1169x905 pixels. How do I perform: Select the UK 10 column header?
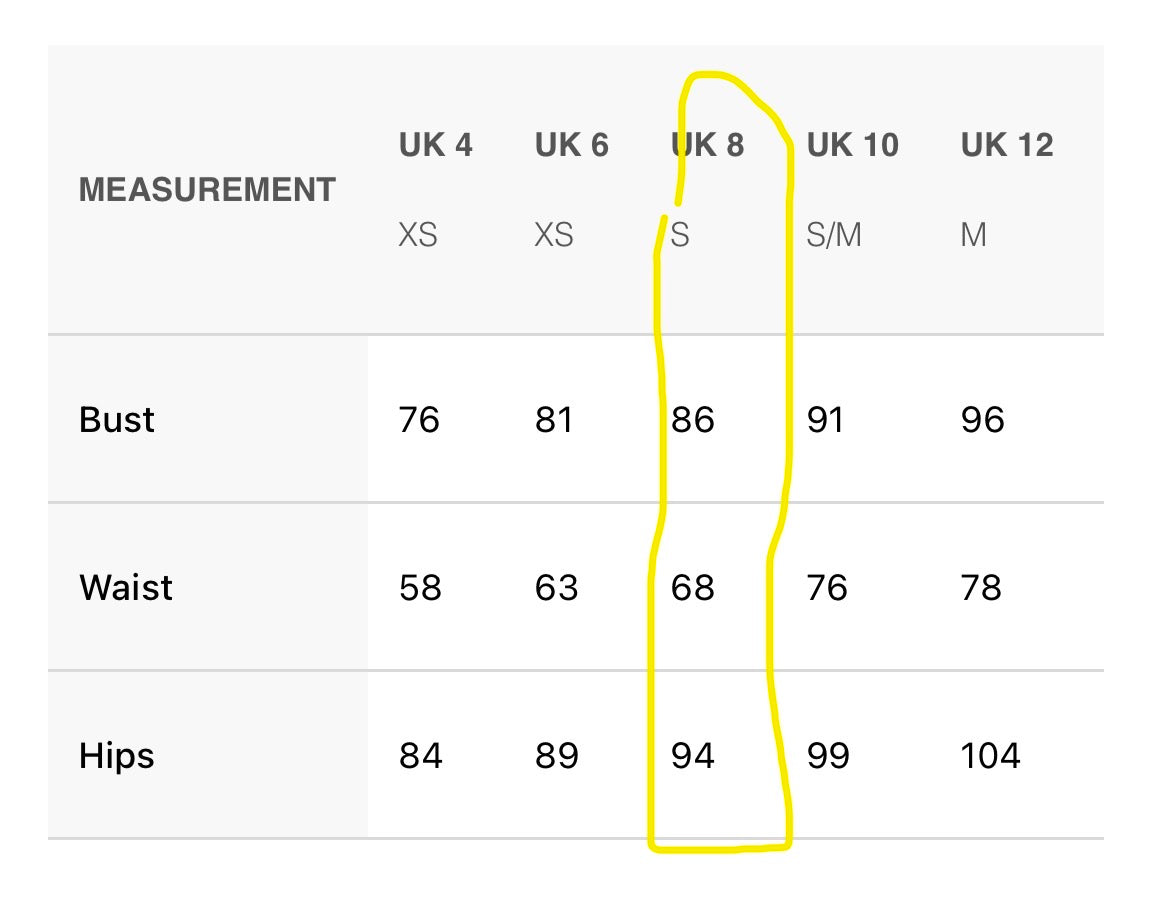coord(852,145)
